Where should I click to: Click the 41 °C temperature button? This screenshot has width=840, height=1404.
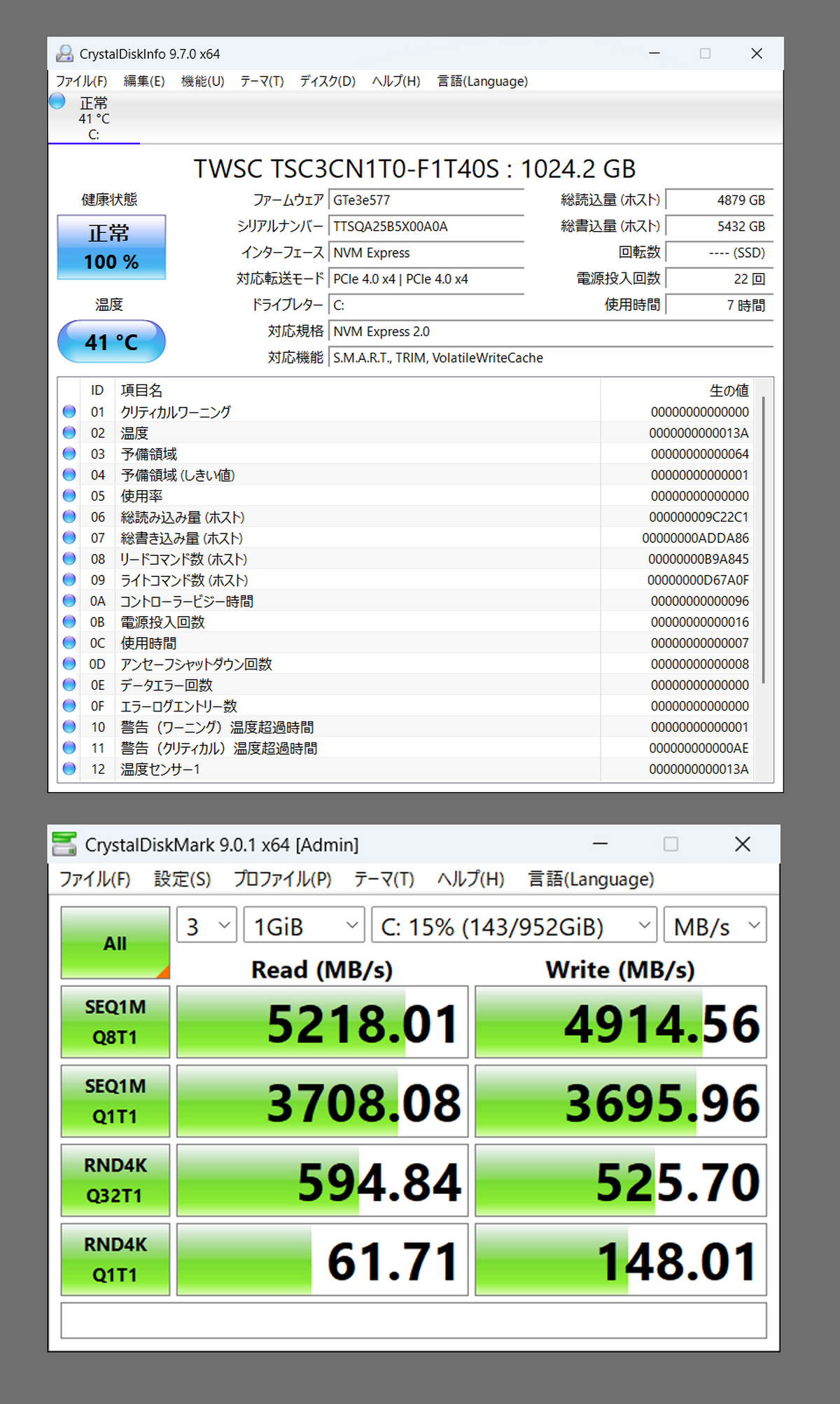111,342
